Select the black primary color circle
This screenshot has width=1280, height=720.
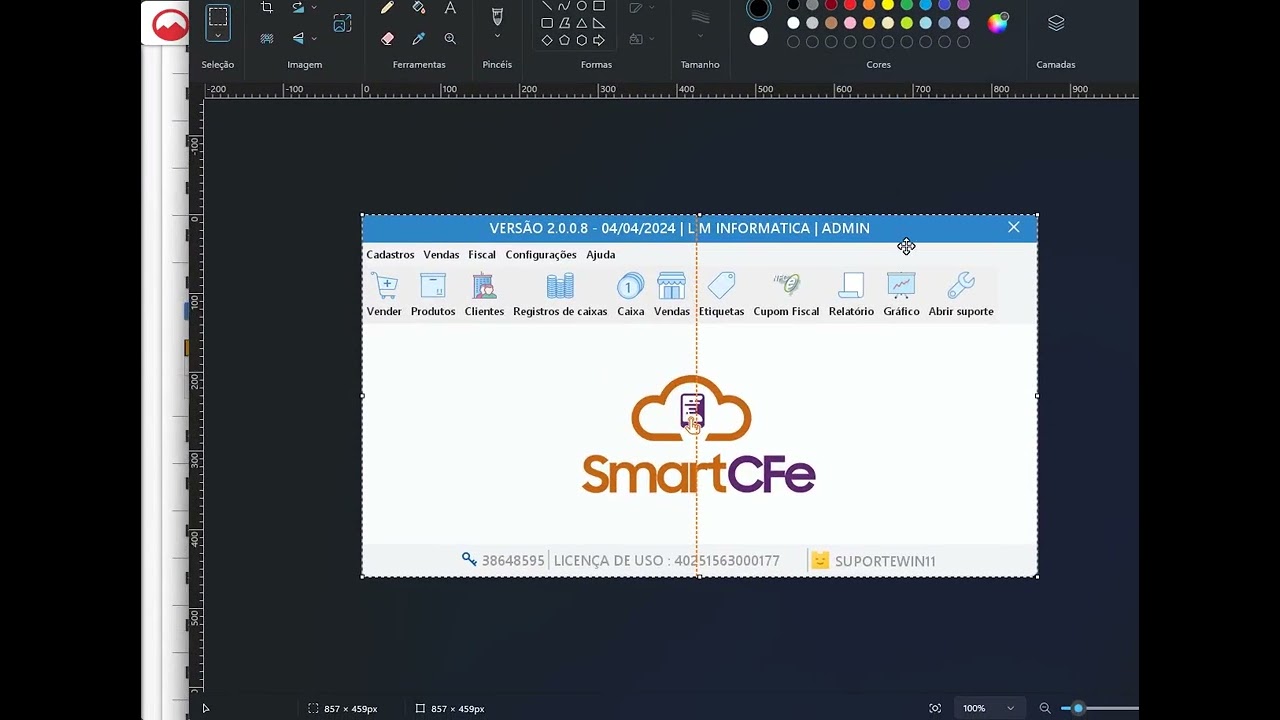click(x=759, y=9)
